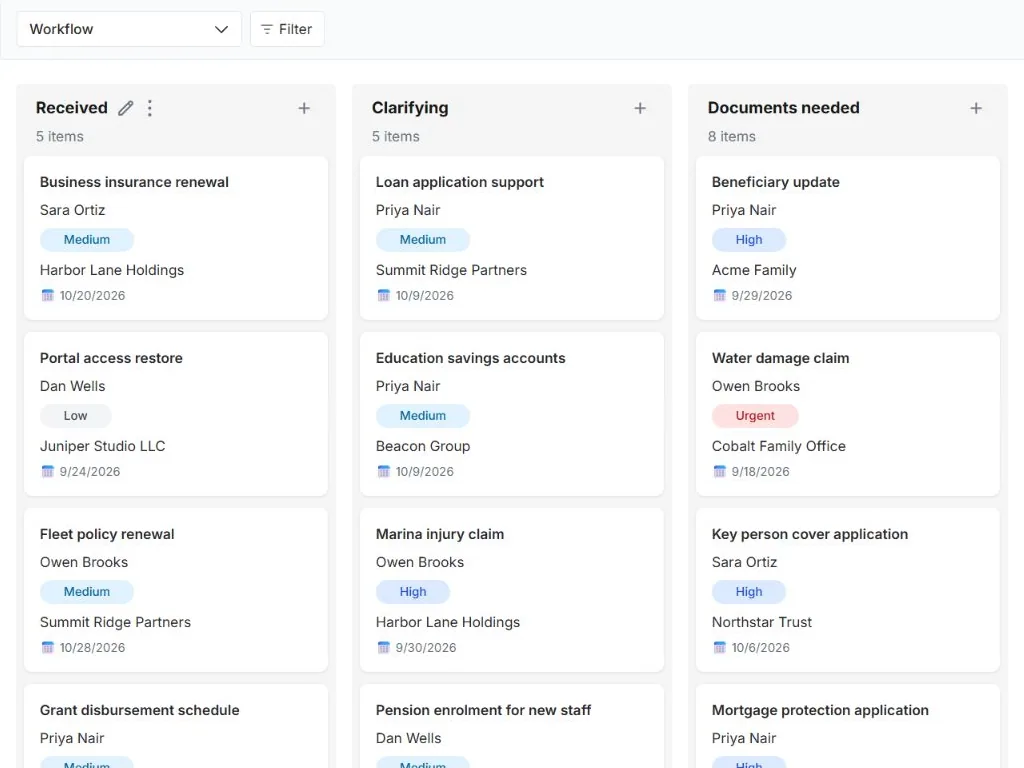Click the Medium tag on Business insurance renewal

tap(87, 240)
